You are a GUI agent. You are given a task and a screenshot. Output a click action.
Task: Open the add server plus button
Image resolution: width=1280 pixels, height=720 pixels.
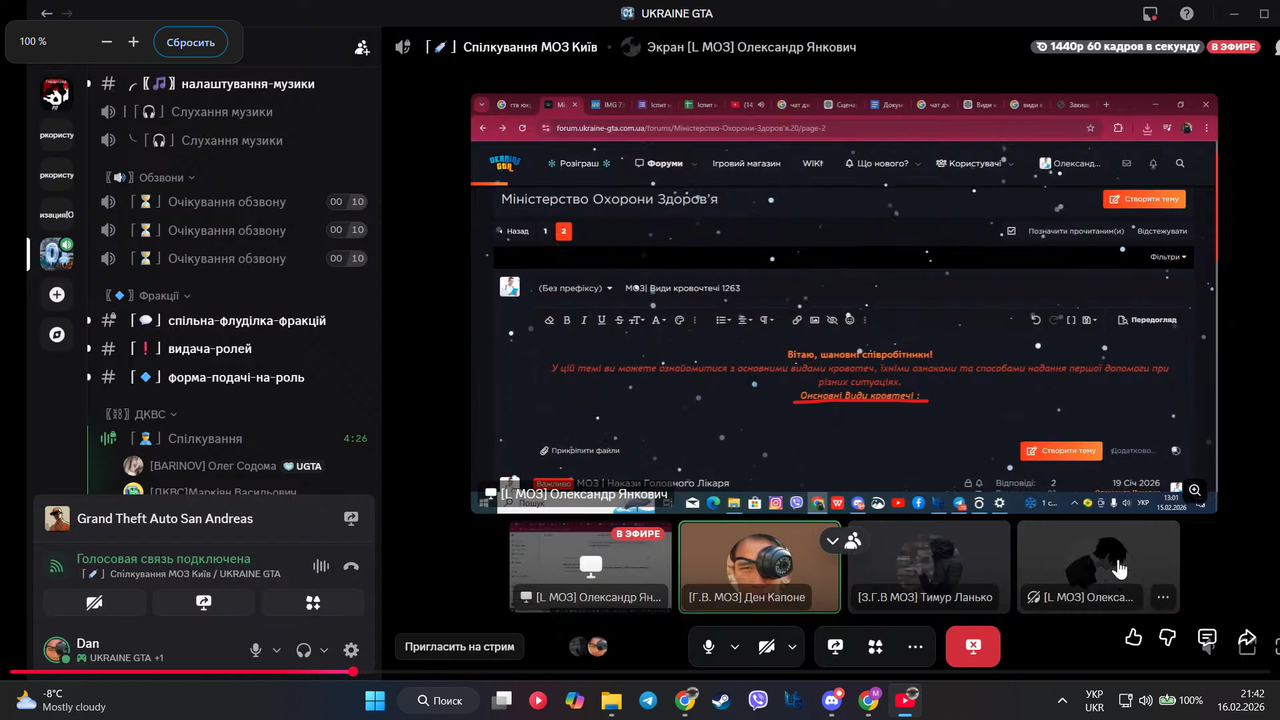pos(57,295)
